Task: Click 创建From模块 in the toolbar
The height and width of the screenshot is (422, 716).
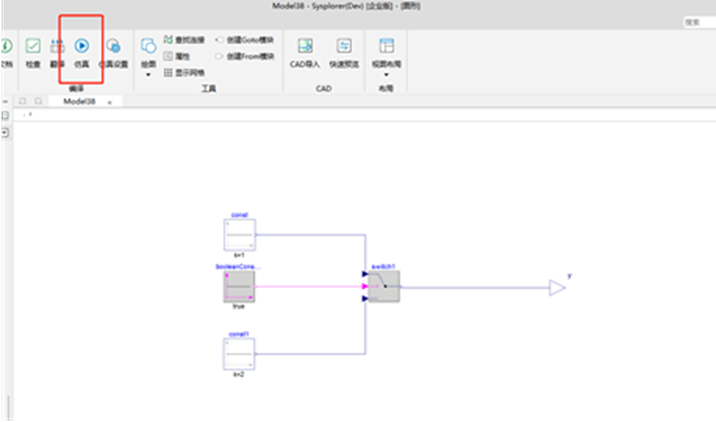Action: 244,56
